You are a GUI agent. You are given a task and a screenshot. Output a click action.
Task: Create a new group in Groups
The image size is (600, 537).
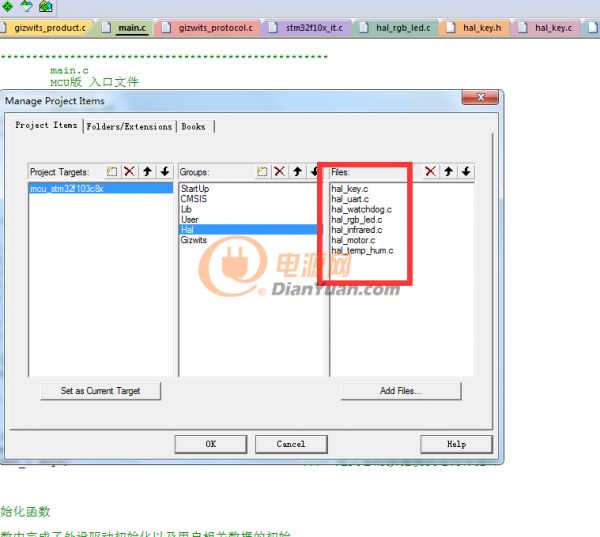(x=262, y=171)
